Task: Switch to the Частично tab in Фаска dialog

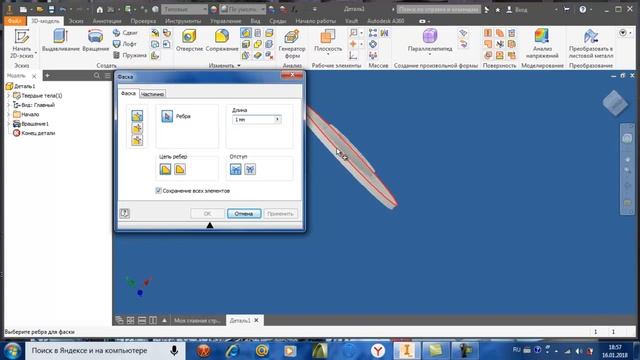Action: [x=152, y=94]
